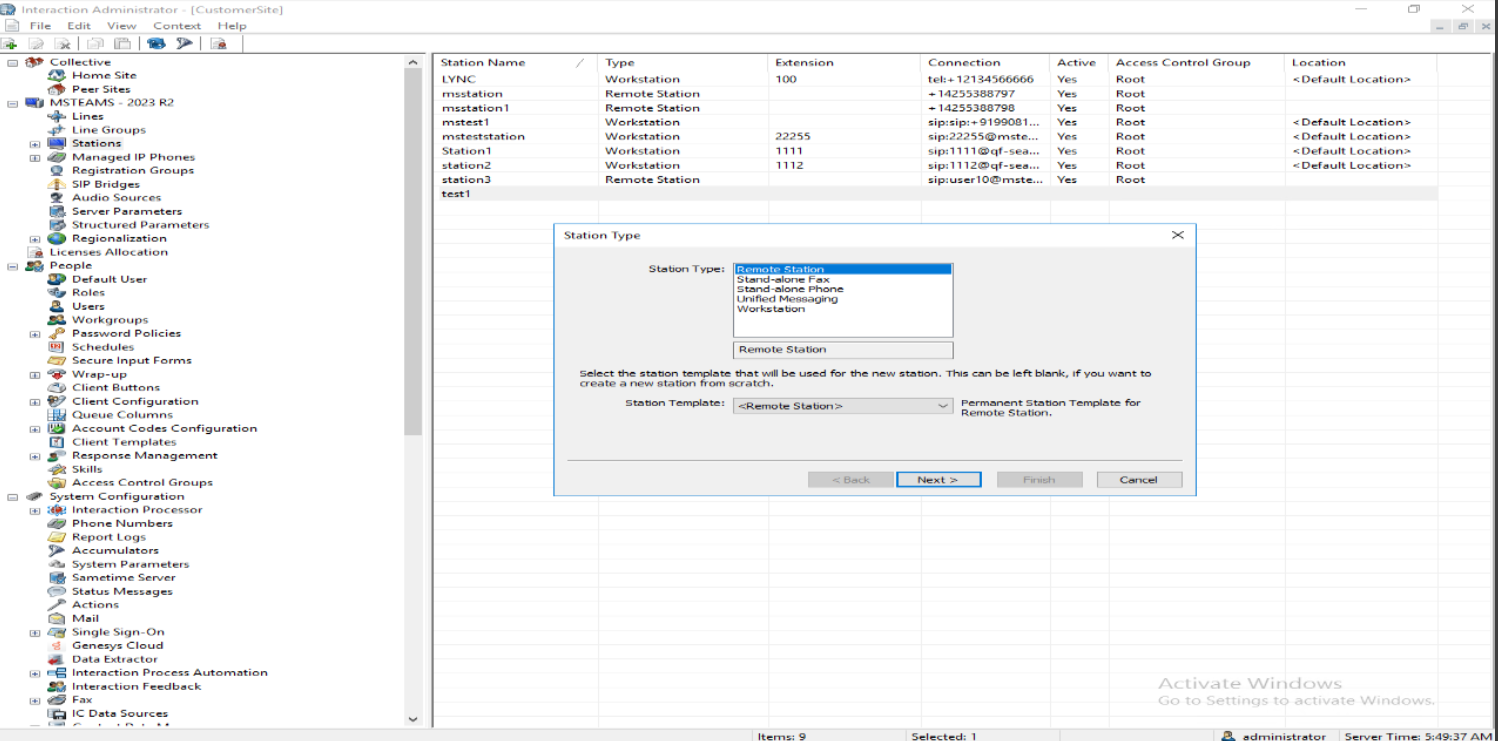Click the New item toolbar icon

point(9,44)
